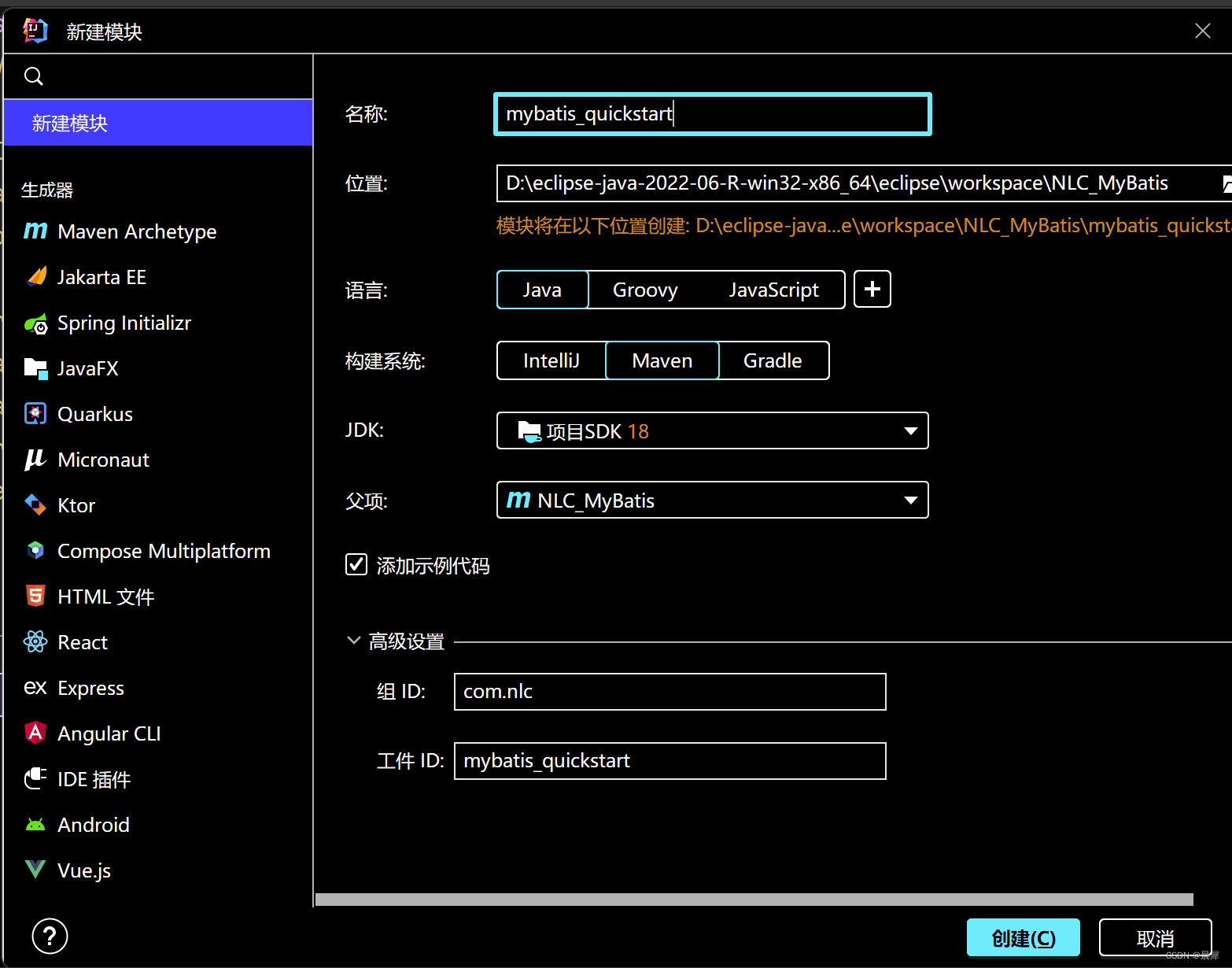Select the Compose Multiplatform label in the generator list
Screen dimensions: 1232x968
click(x=164, y=551)
